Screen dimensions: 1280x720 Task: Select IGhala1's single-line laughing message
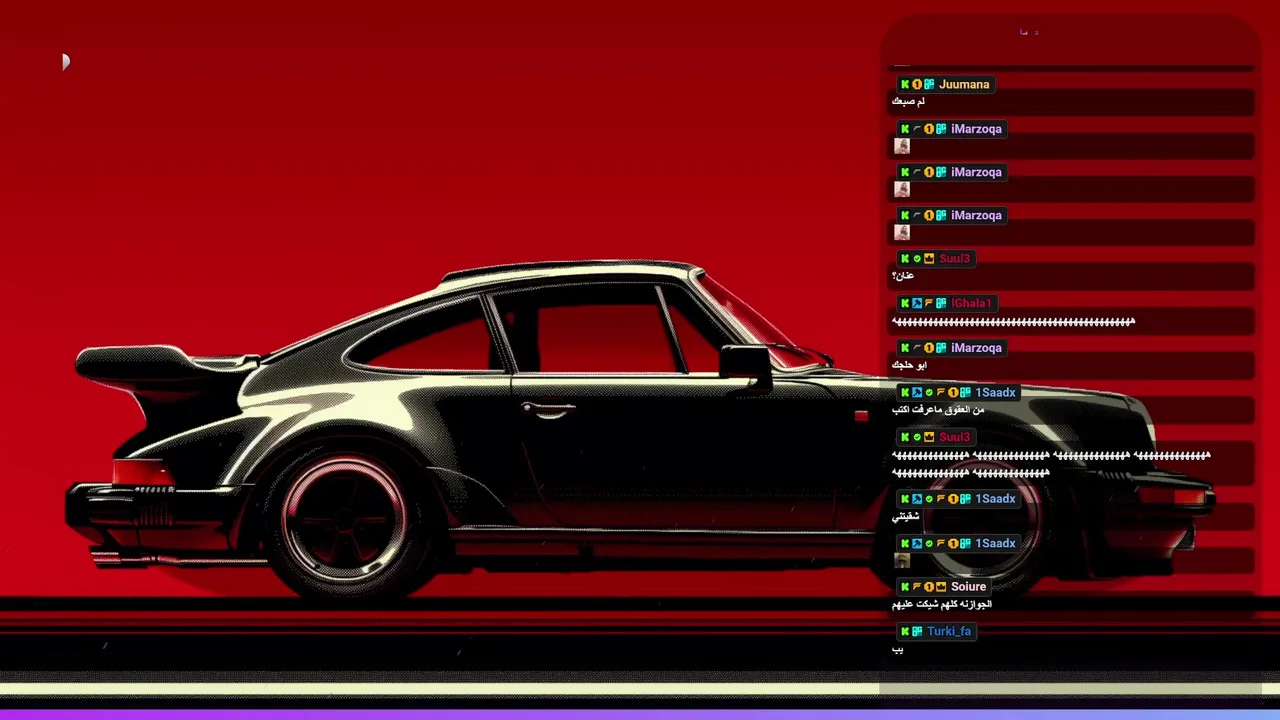[1013, 322]
